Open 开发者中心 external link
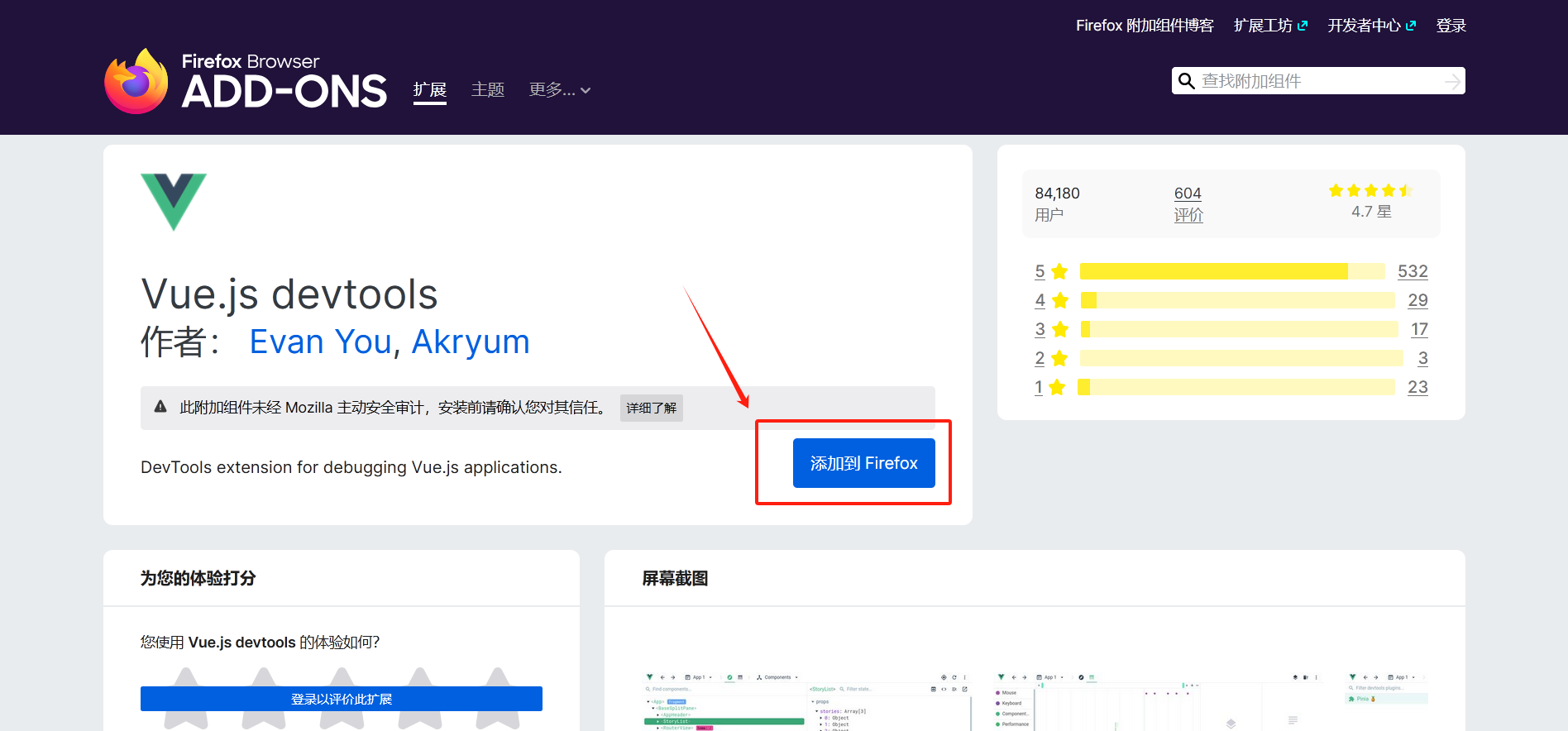1568x731 pixels. pos(1371,26)
